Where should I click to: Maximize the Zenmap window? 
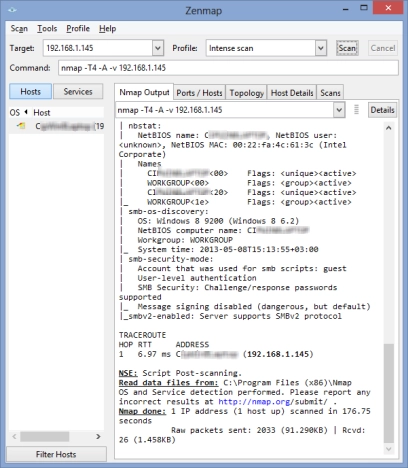pyautogui.click(x=364, y=8)
